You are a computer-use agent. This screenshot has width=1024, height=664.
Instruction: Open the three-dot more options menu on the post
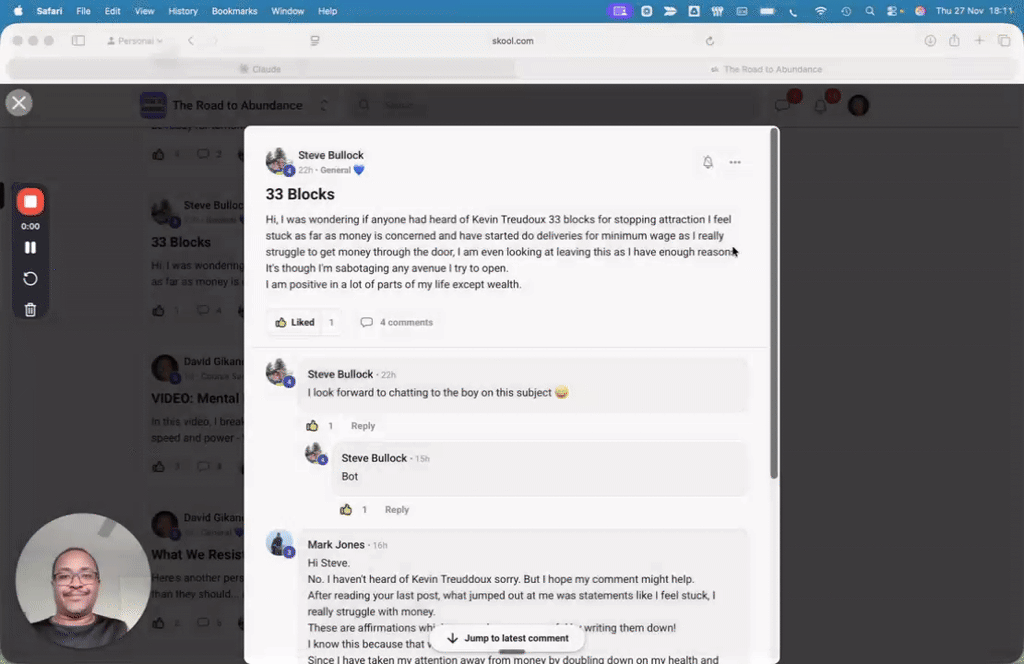click(735, 162)
